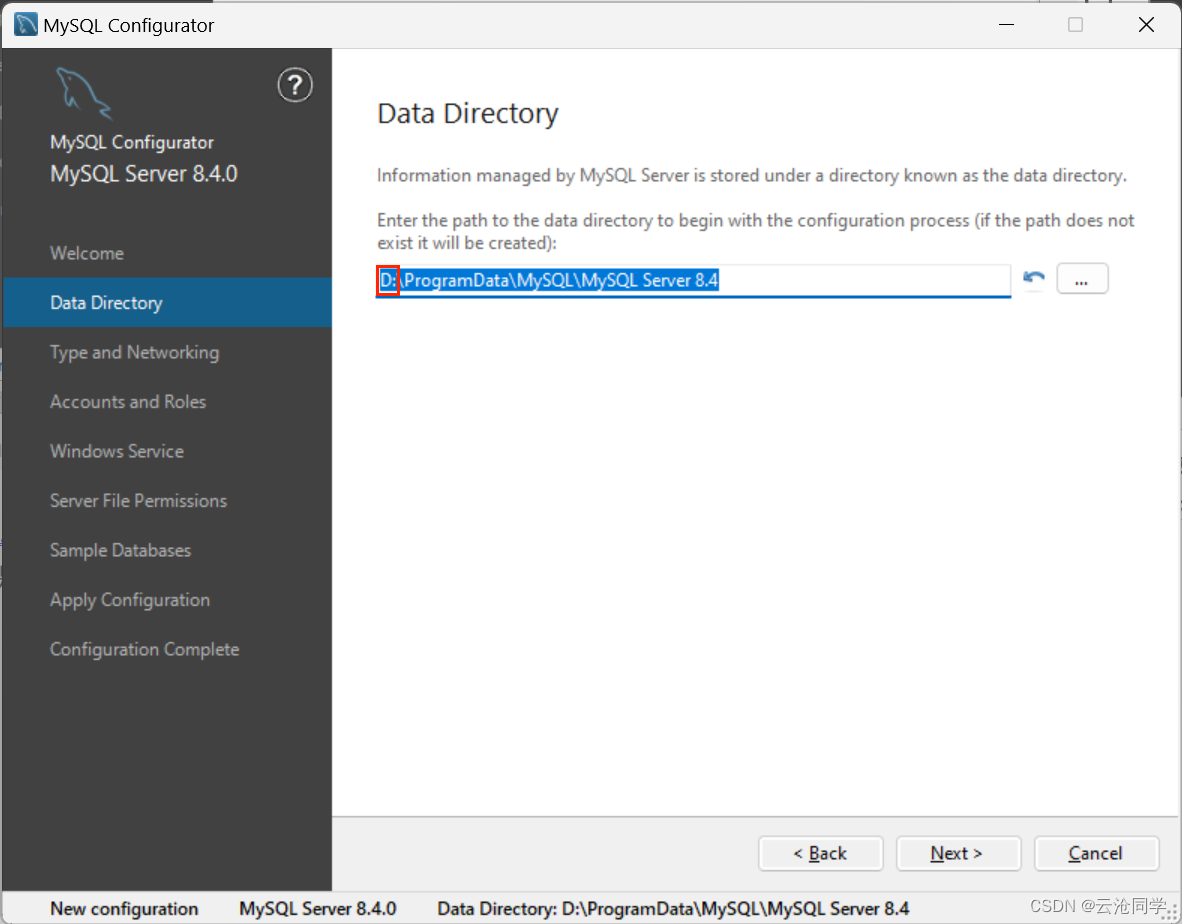Image resolution: width=1182 pixels, height=924 pixels.
Task: Click the revert path undo arrow icon
Action: point(1033,279)
